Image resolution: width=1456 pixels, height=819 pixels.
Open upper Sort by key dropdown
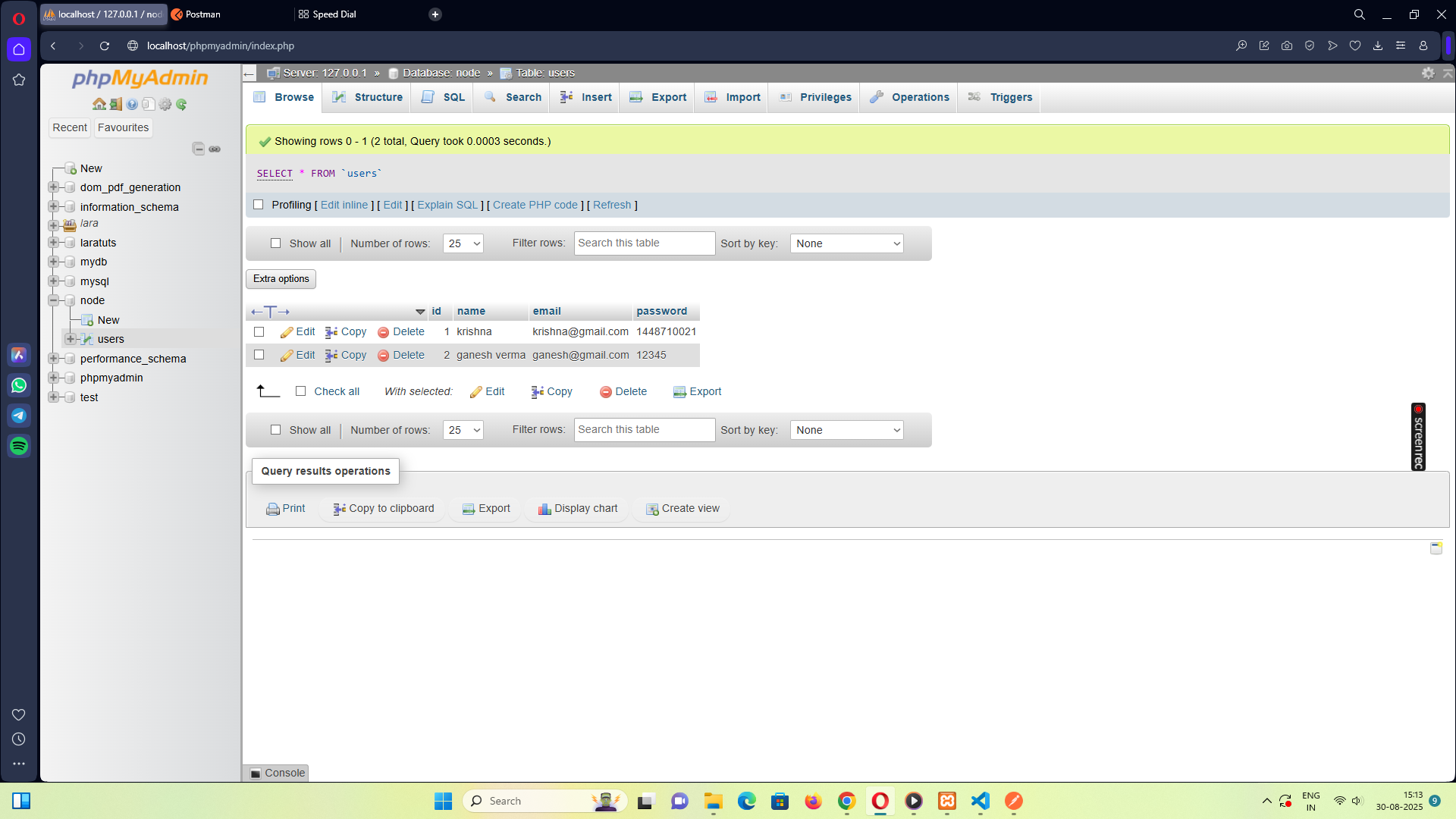point(846,243)
